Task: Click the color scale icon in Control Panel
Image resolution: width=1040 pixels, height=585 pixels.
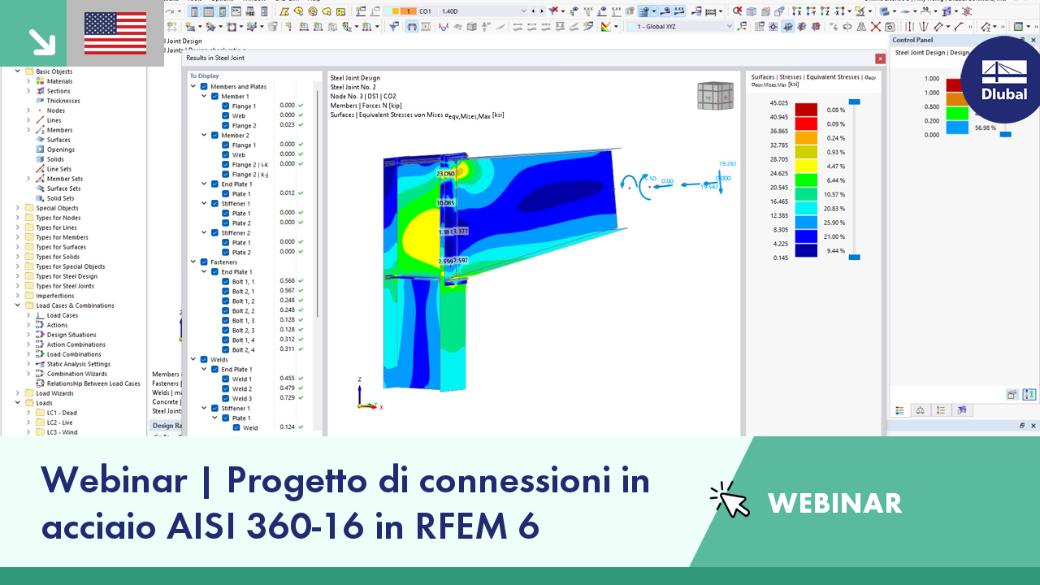Action: (x=899, y=411)
